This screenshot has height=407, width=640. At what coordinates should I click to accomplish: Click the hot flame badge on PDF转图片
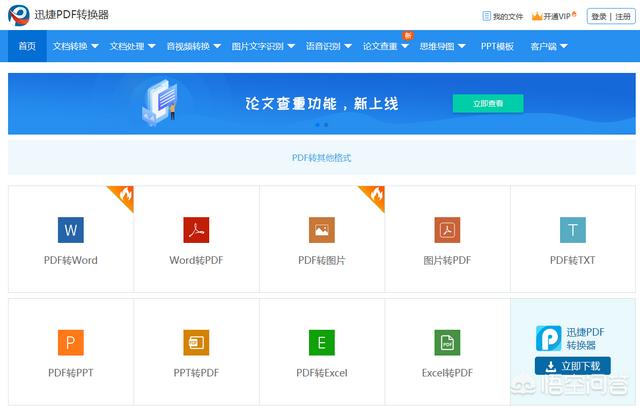point(375,196)
